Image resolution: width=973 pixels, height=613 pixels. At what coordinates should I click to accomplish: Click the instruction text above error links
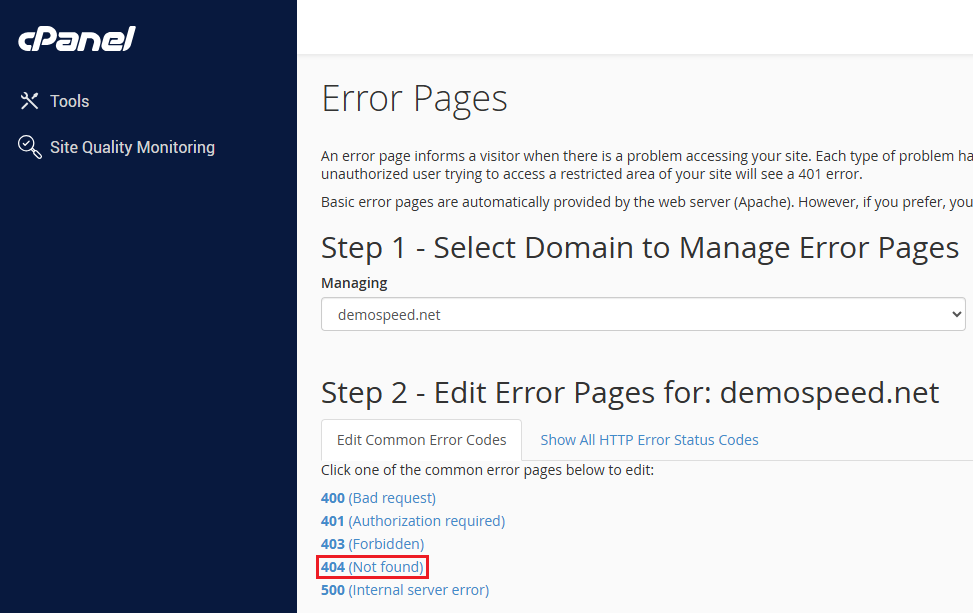[x=487, y=470]
